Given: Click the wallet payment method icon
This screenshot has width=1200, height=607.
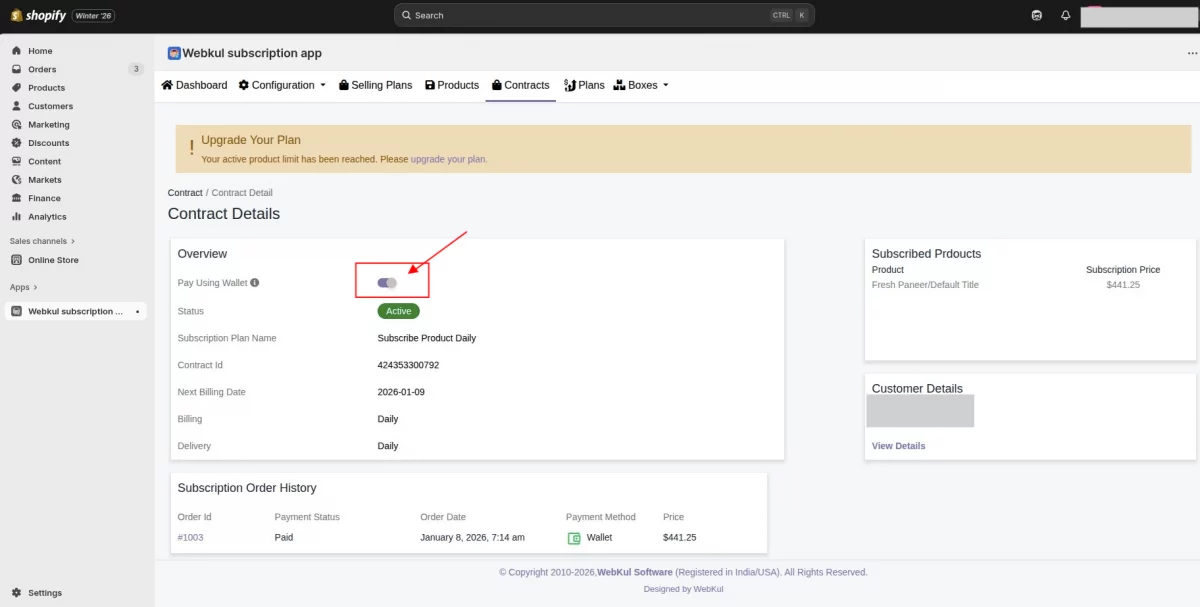Looking at the screenshot, I should click(574, 538).
